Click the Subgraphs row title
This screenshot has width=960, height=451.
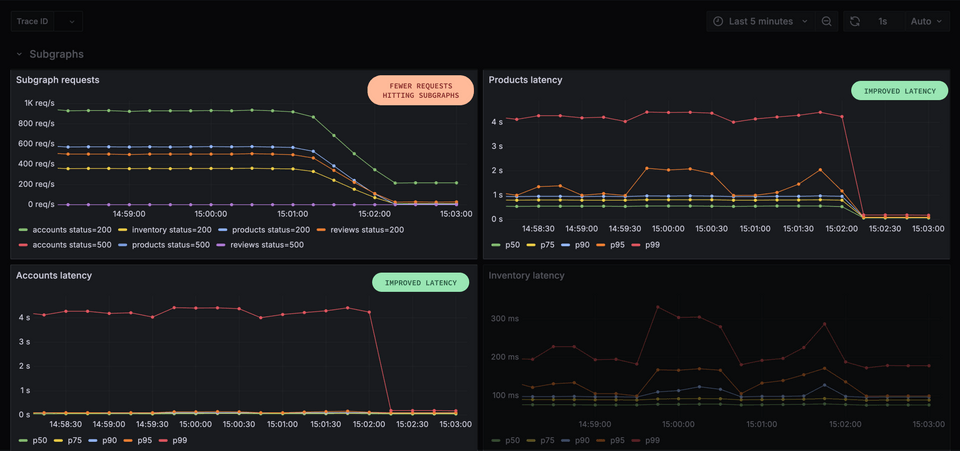pos(56,54)
